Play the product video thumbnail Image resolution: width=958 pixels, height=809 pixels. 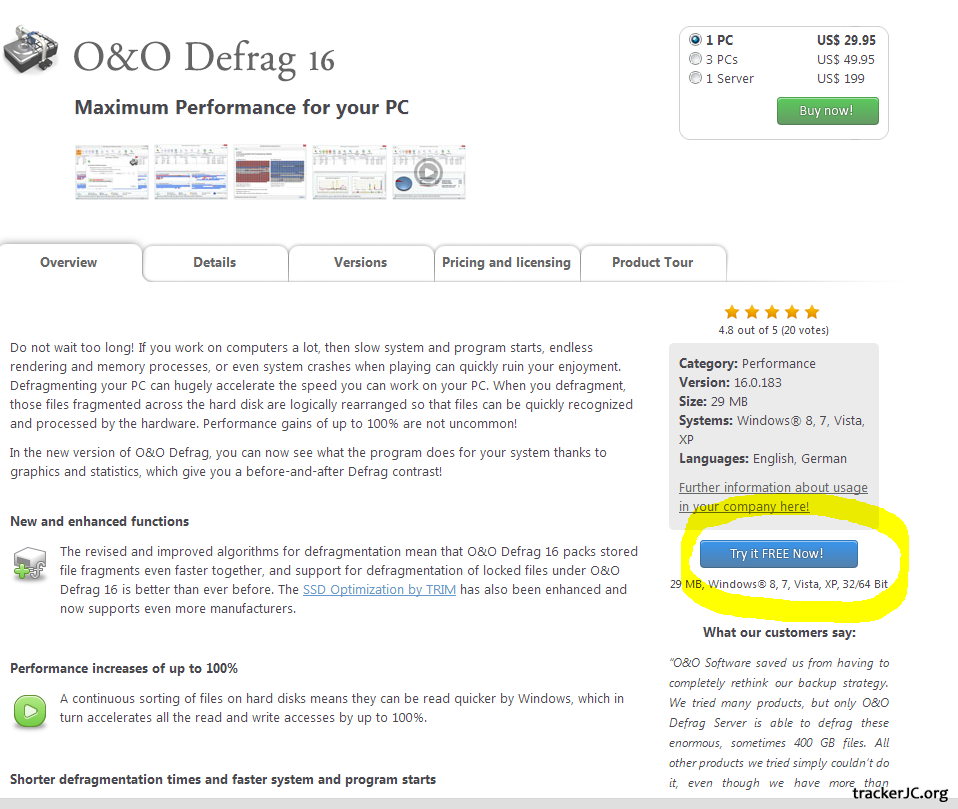click(428, 172)
